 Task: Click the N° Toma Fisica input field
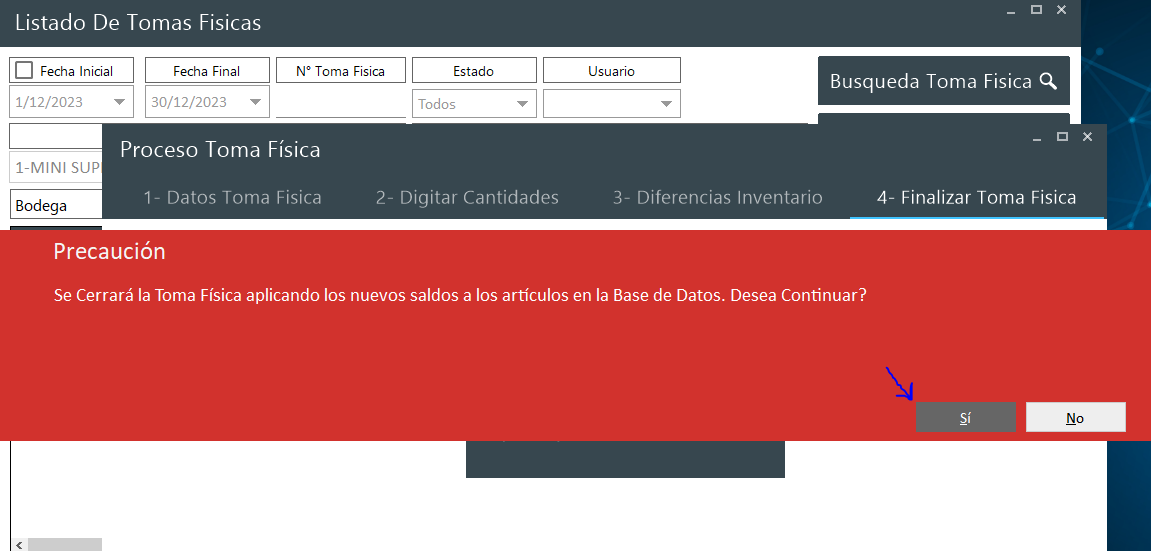[340, 104]
